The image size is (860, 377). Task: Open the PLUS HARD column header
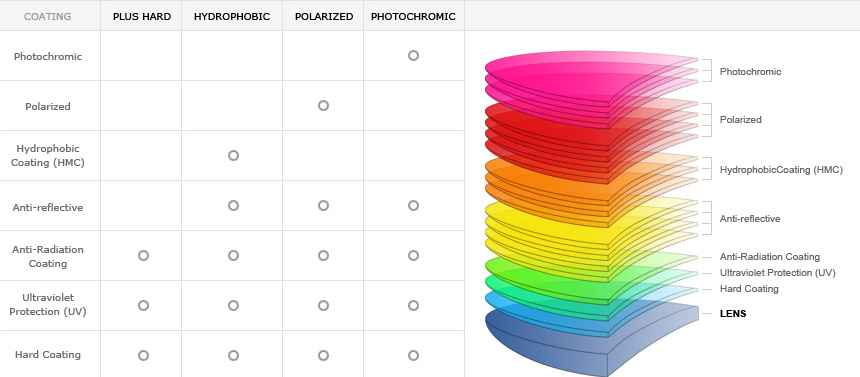[x=142, y=16]
